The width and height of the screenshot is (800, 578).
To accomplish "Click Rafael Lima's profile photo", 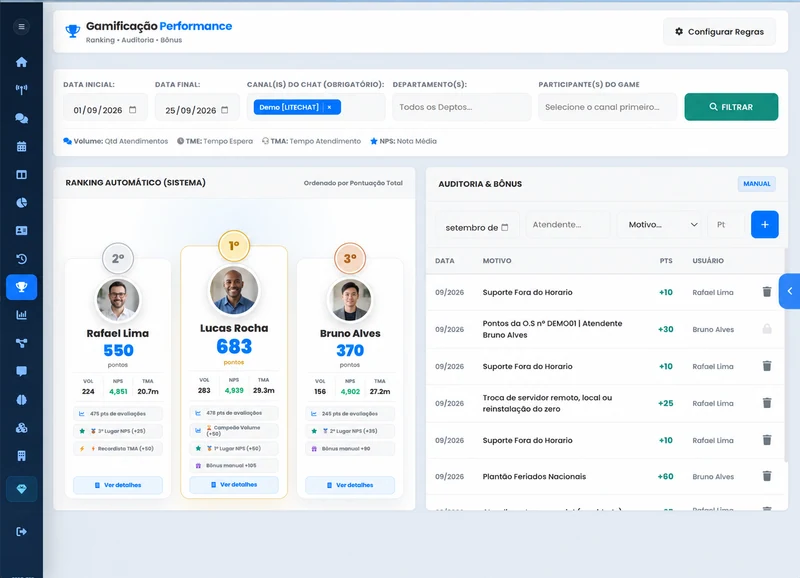I will tap(118, 300).
